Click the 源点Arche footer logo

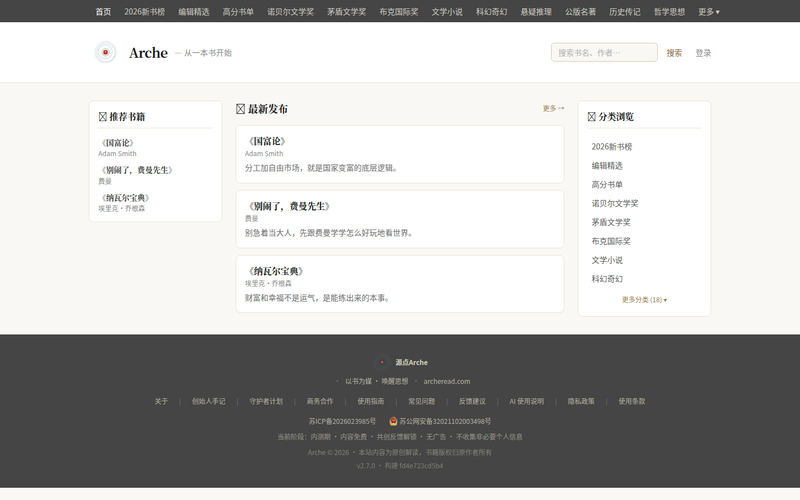[x=382, y=362]
